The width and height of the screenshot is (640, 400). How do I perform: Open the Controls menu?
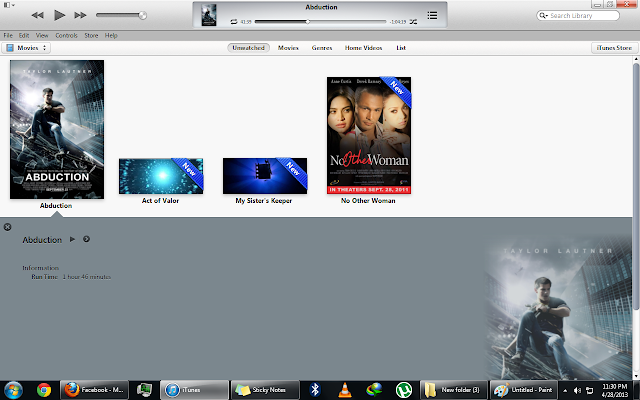(66, 36)
